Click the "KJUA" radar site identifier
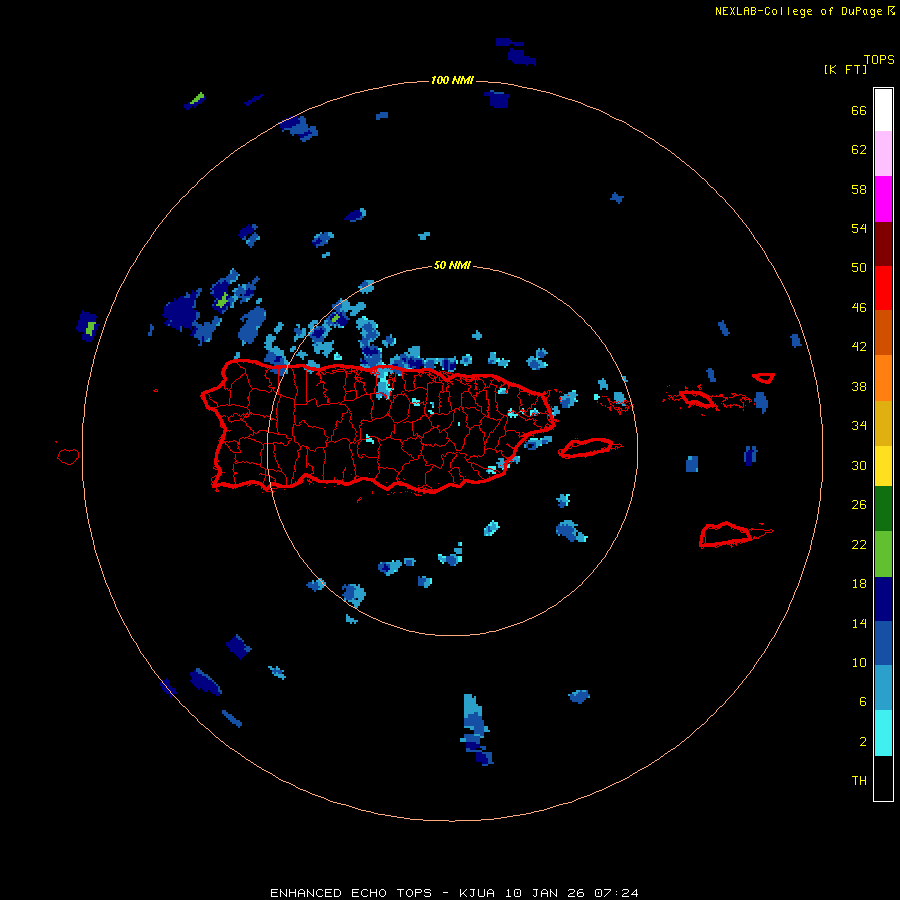 pos(477,893)
